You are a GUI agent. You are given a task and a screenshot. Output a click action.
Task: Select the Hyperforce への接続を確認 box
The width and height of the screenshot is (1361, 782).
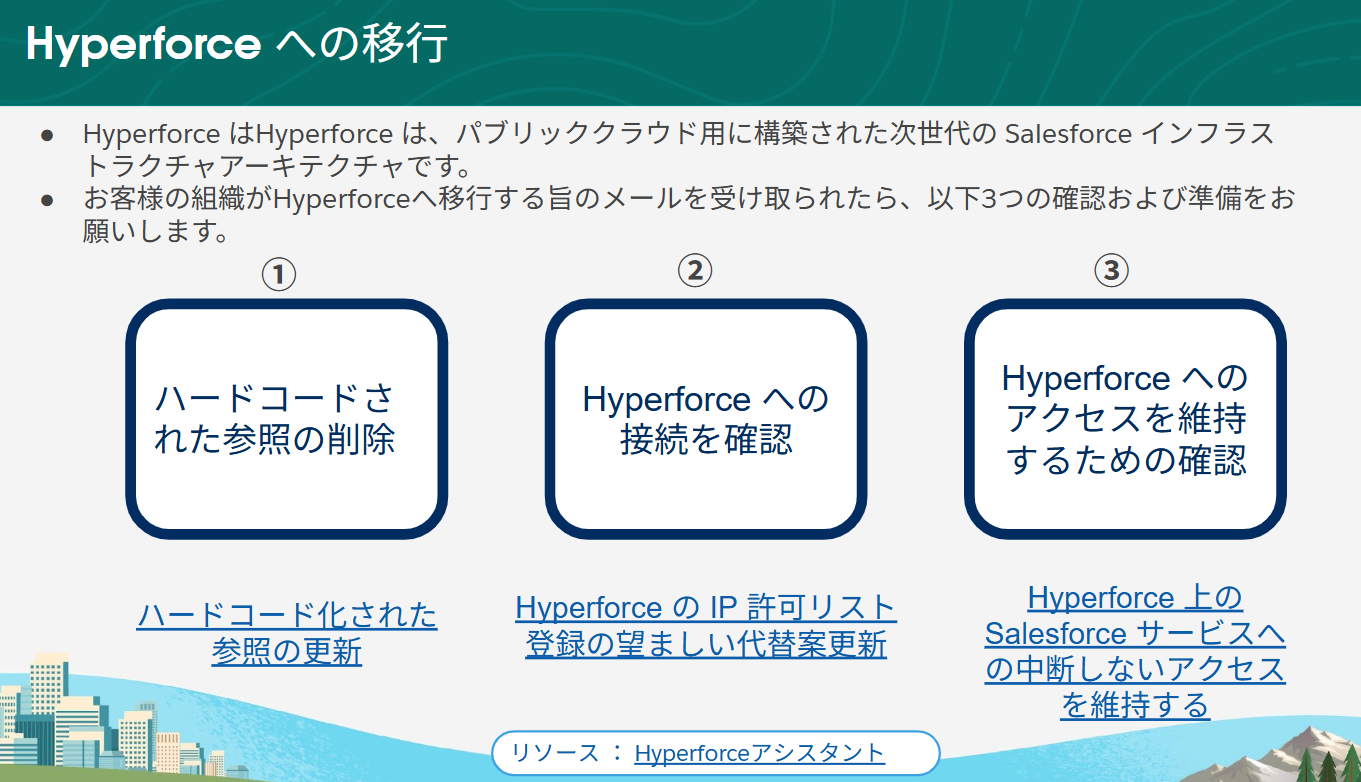tap(707, 418)
